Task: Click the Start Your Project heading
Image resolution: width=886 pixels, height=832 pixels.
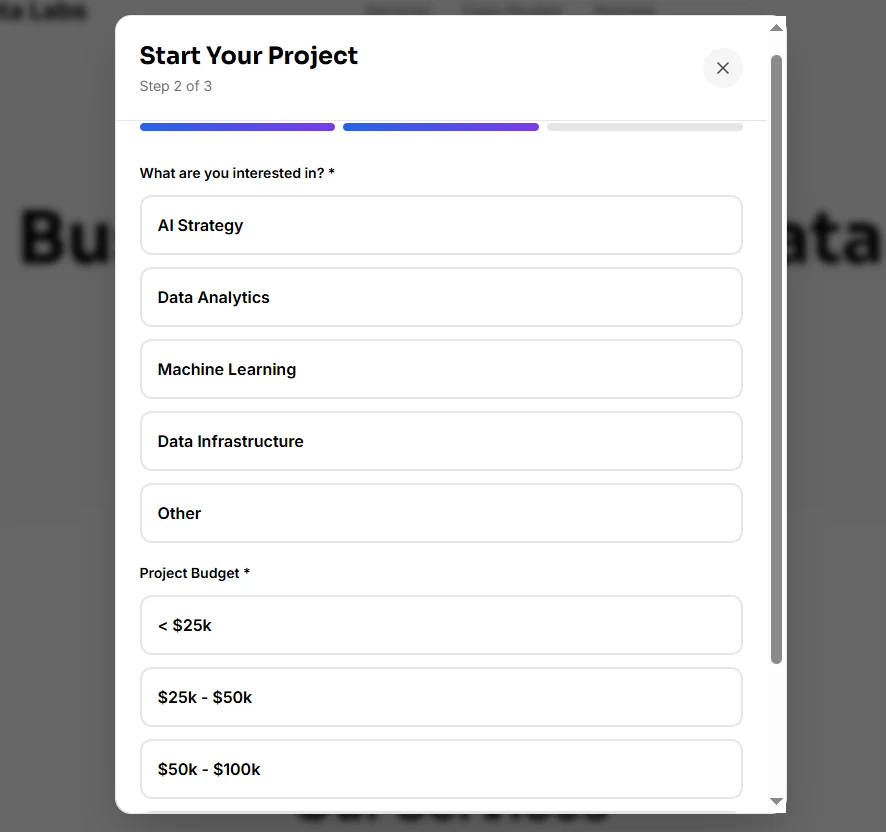Action: tap(249, 56)
